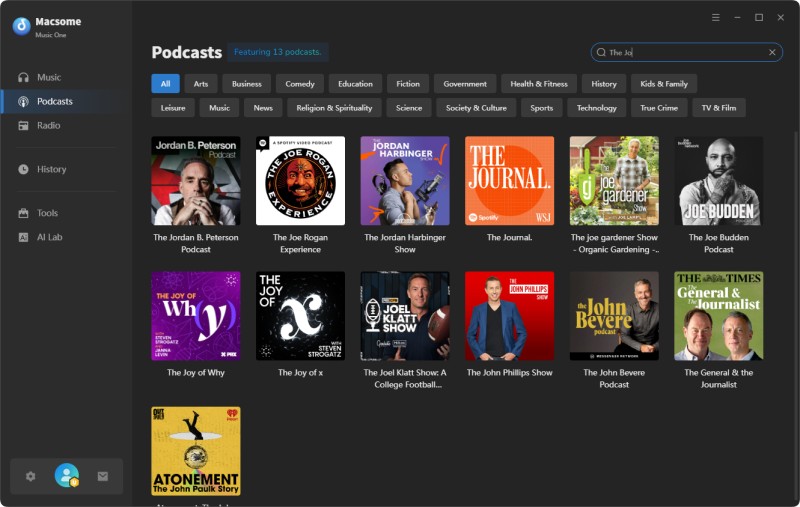Filter podcasts by Comedy
The width and height of the screenshot is (800, 507).
coord(300,84)
